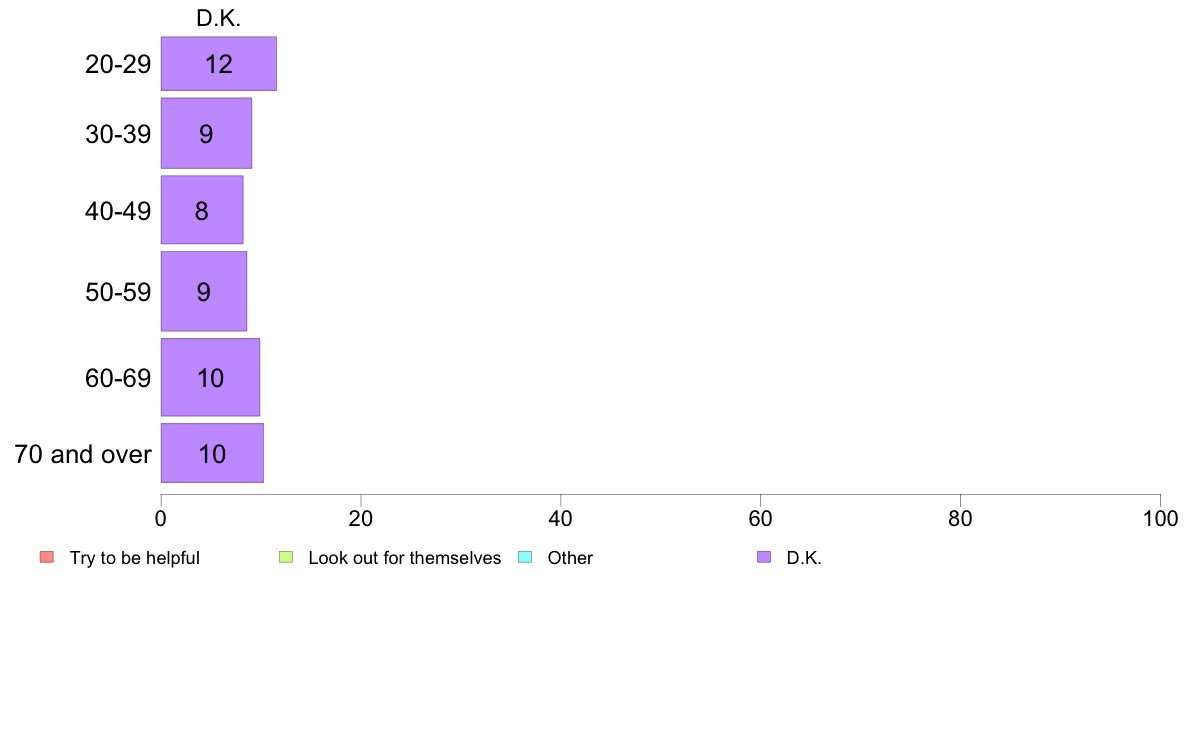Click the purple D.K. legend swatch

764,557
